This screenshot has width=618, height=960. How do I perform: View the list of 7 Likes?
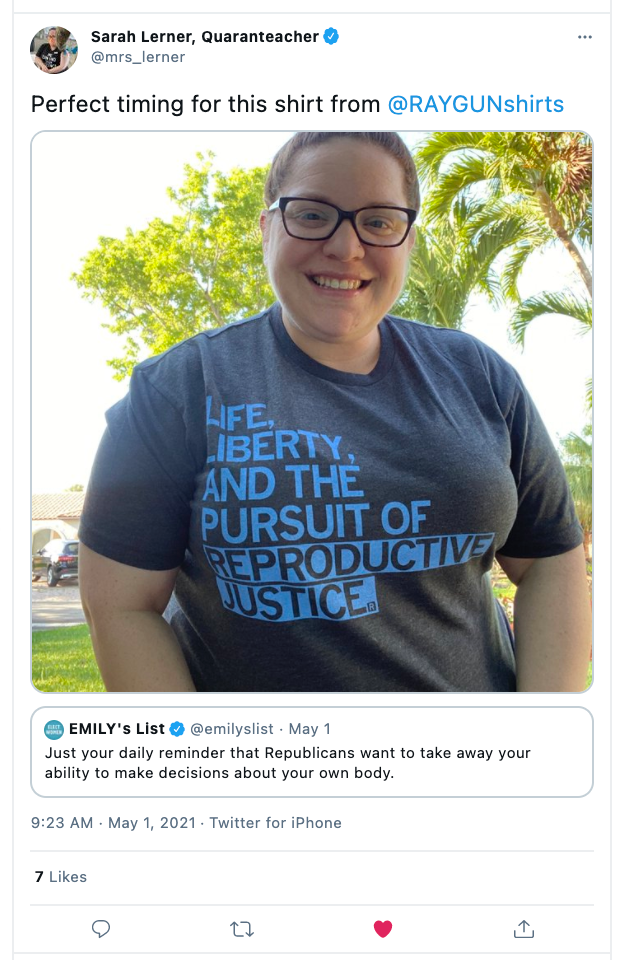click(61, 877)
